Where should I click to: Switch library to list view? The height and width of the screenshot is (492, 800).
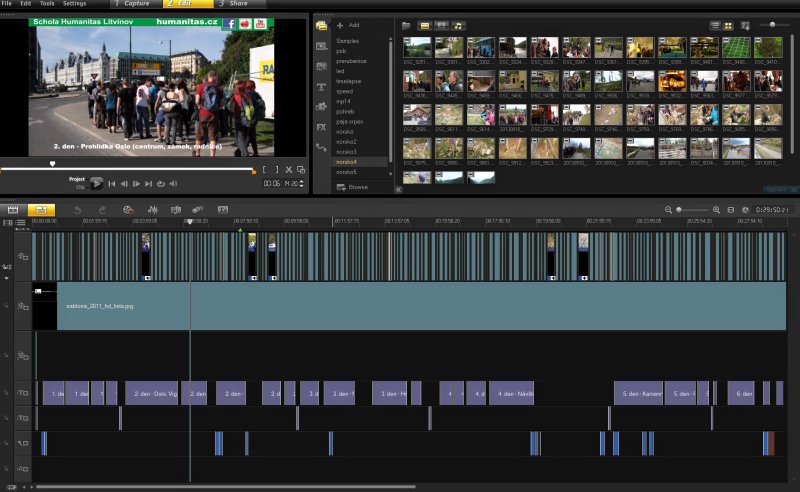pyautogui.click(x=715, y=24)
